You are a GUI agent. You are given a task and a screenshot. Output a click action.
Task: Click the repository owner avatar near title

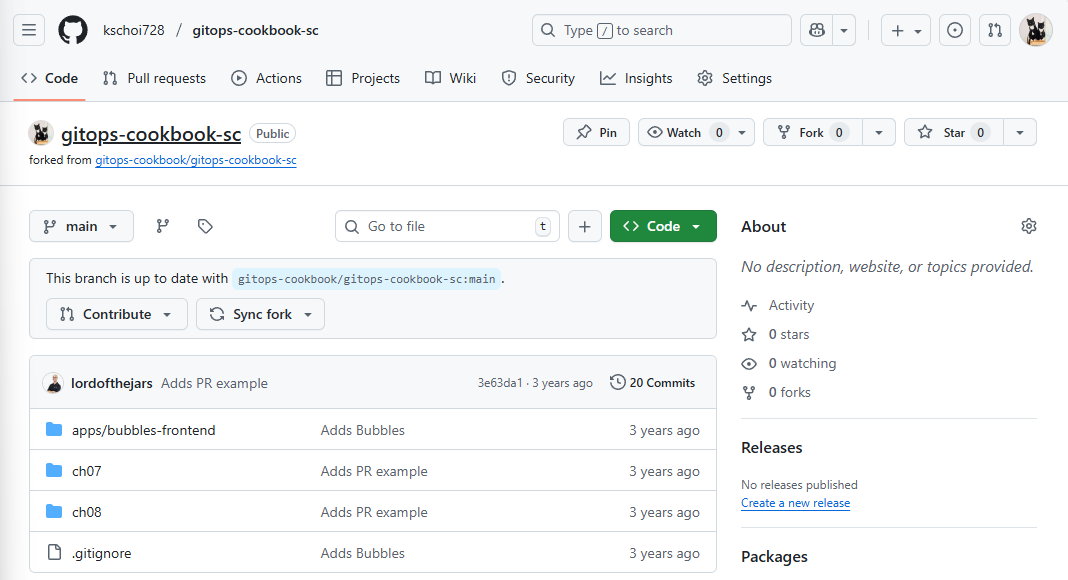click(41, 133)
